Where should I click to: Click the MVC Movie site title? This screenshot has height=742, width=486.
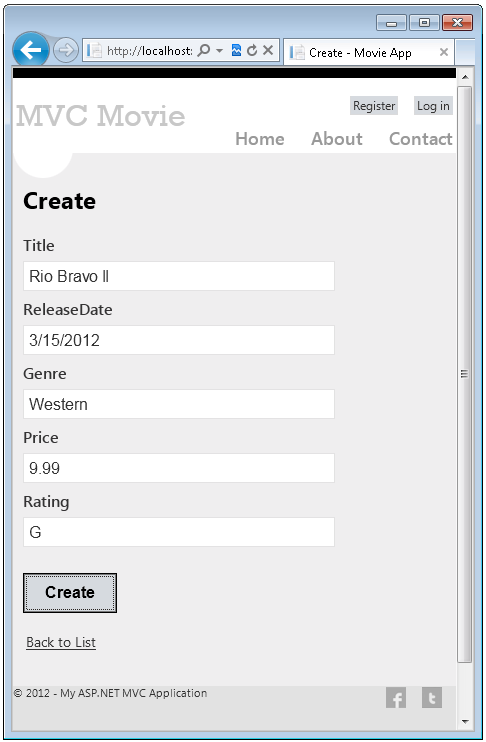(x=100, y=115)
